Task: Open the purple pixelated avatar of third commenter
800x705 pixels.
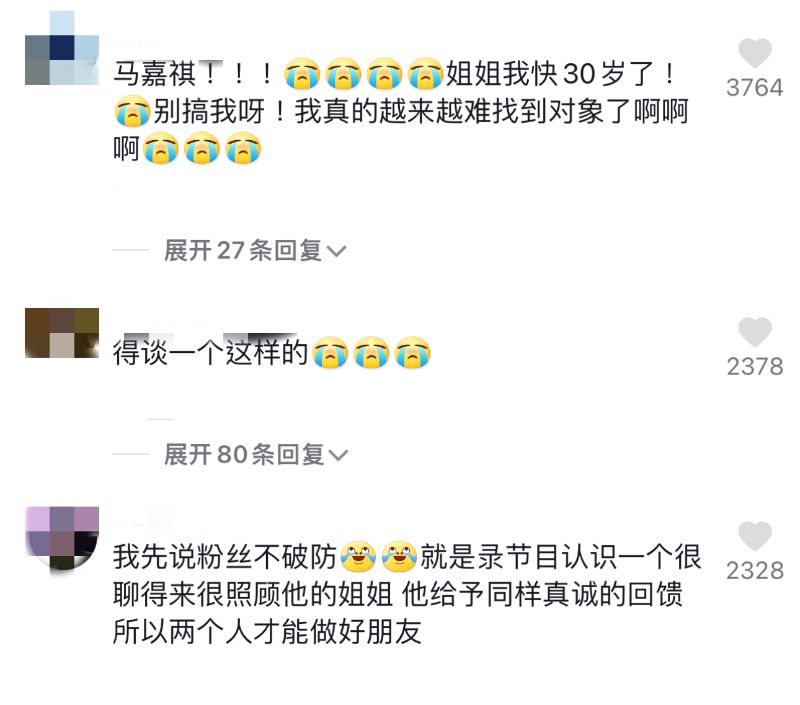Action: pyautogui.click(x=62, y=539)
